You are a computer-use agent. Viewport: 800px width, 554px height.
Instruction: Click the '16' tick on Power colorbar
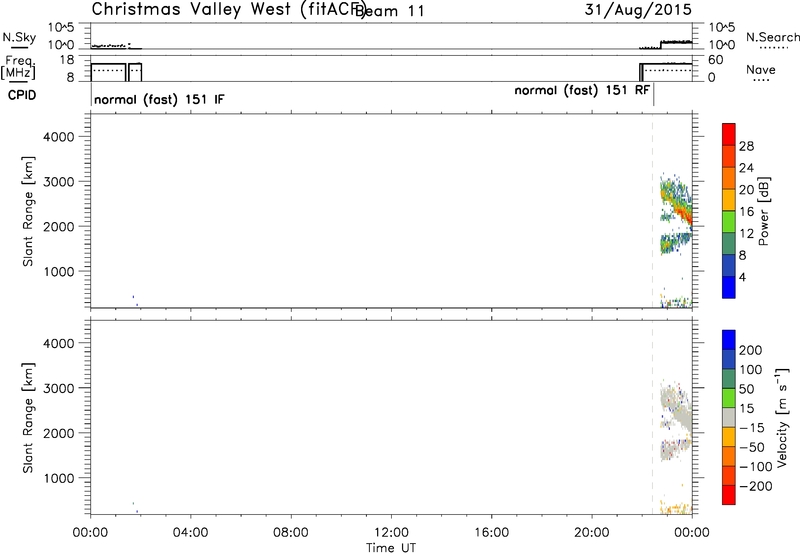pyautogui.click(x=746, y=212)
